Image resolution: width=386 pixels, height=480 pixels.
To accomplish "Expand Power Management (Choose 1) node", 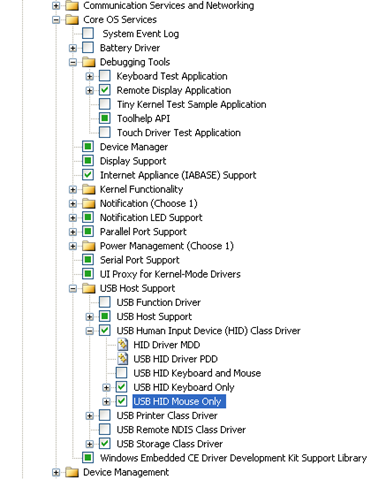I will pyautogui.click(x=73, y=246).
